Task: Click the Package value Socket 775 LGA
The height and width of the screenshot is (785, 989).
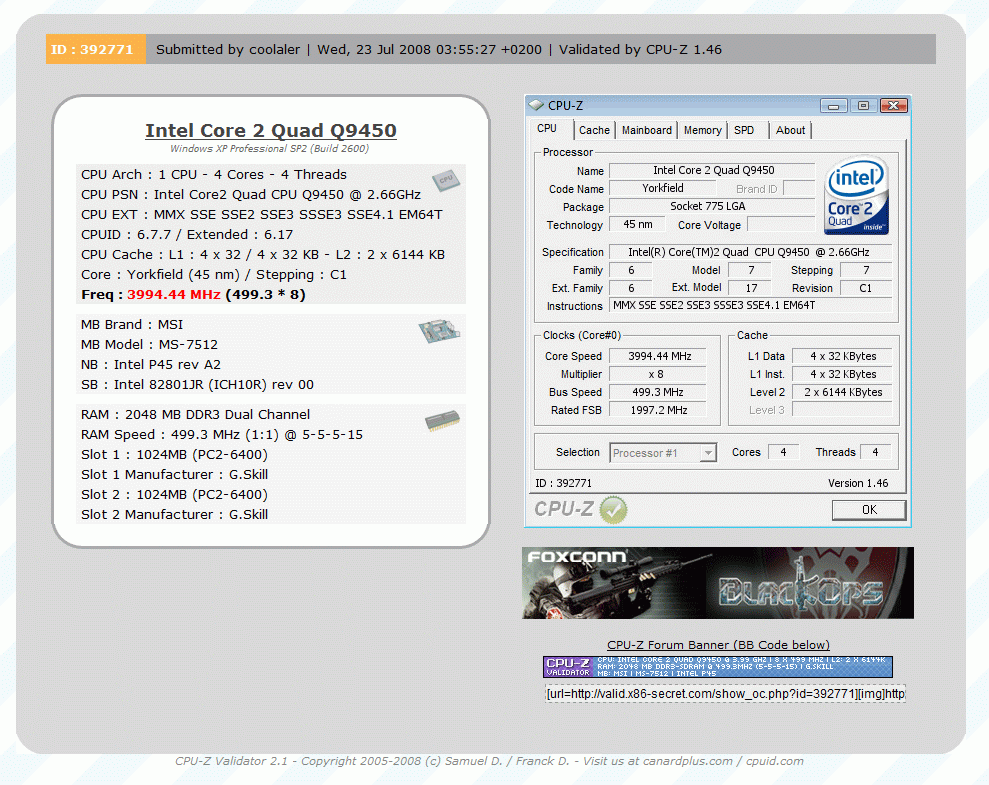Action: coord(713,206)
